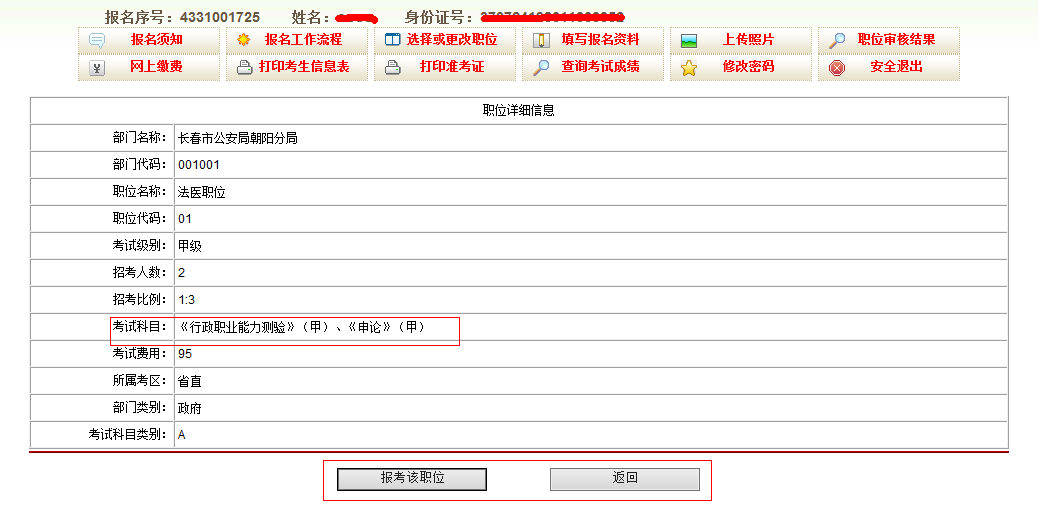Click the magnifier icon beside 查询考试成绩

(x=541, y=68)
